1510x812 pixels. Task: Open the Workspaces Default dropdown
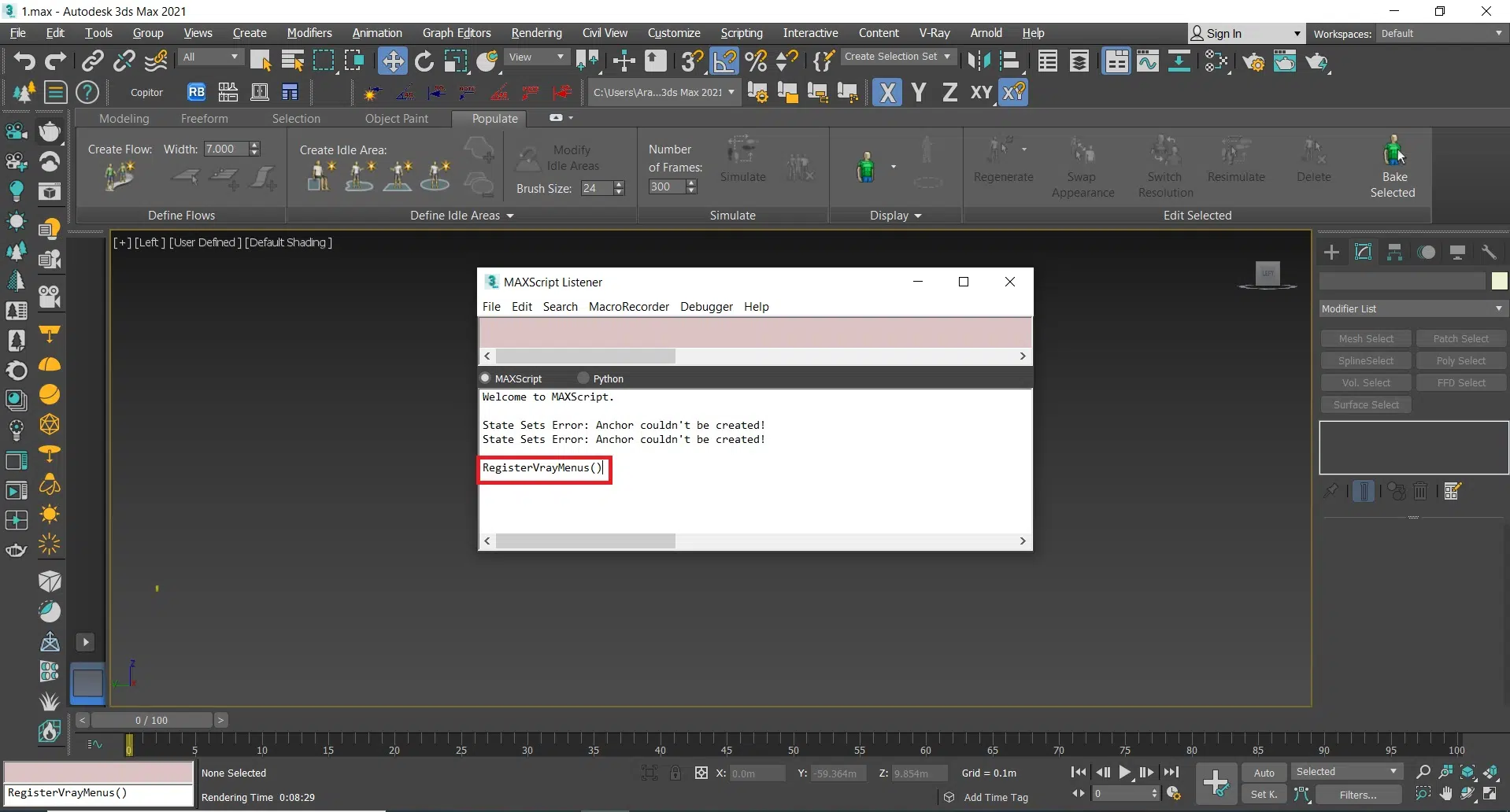pos(1441,33)
